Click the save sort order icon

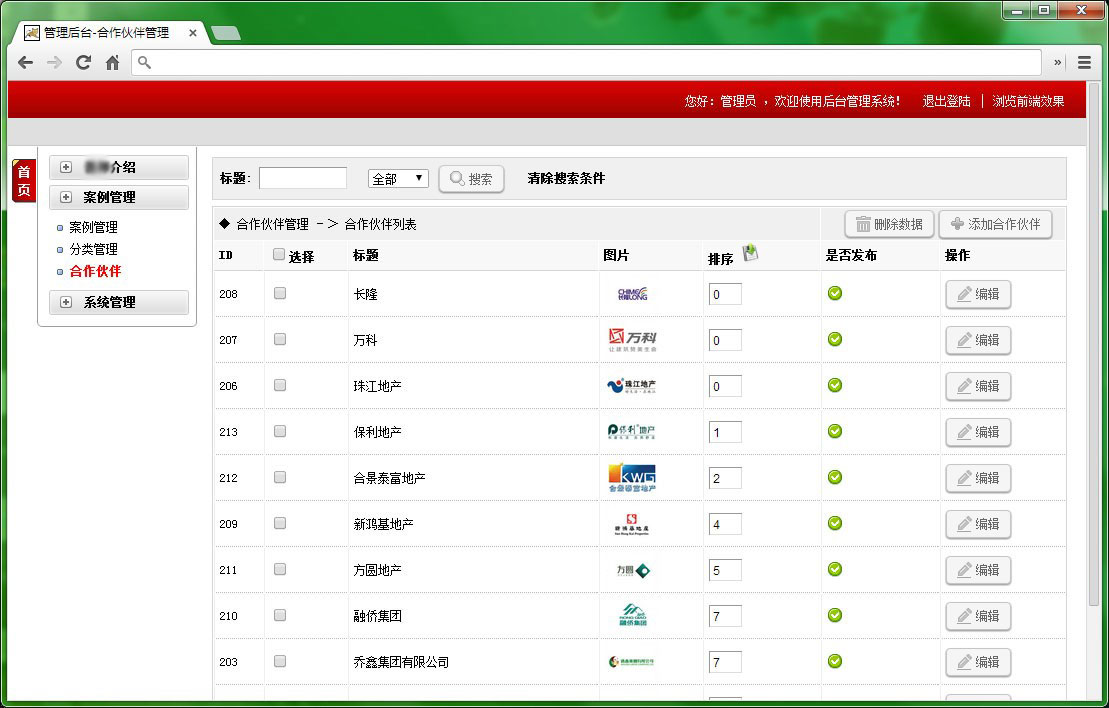tap(750, 253)
